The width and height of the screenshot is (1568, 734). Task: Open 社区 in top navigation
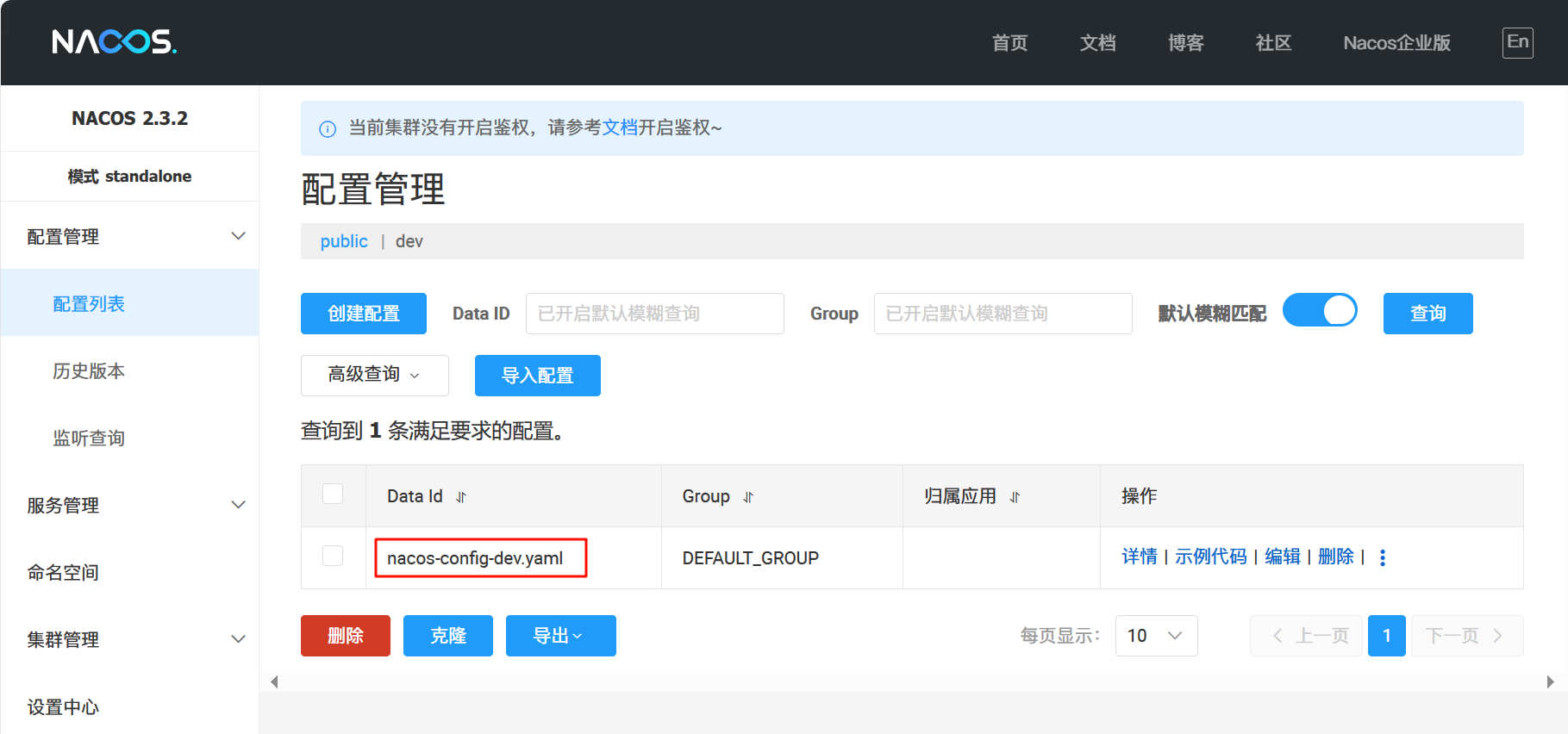tap(1273, 43)
